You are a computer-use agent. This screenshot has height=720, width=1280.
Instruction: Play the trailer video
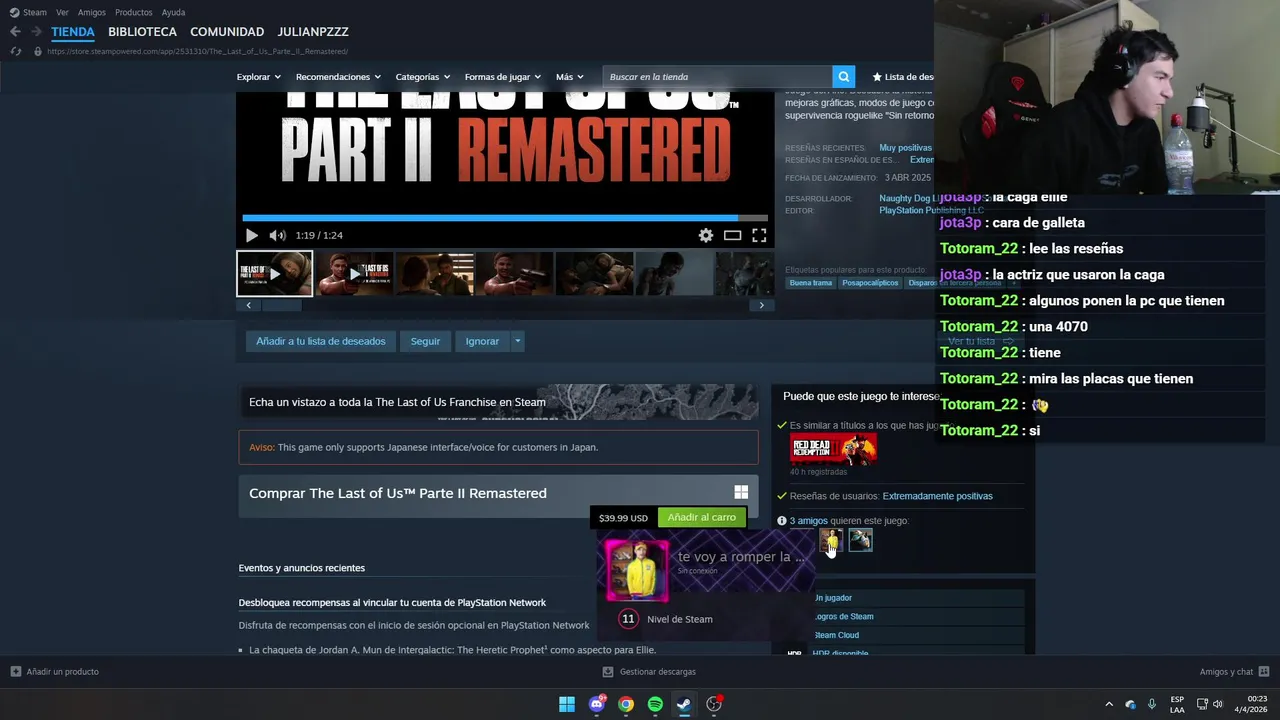(251, 235)
